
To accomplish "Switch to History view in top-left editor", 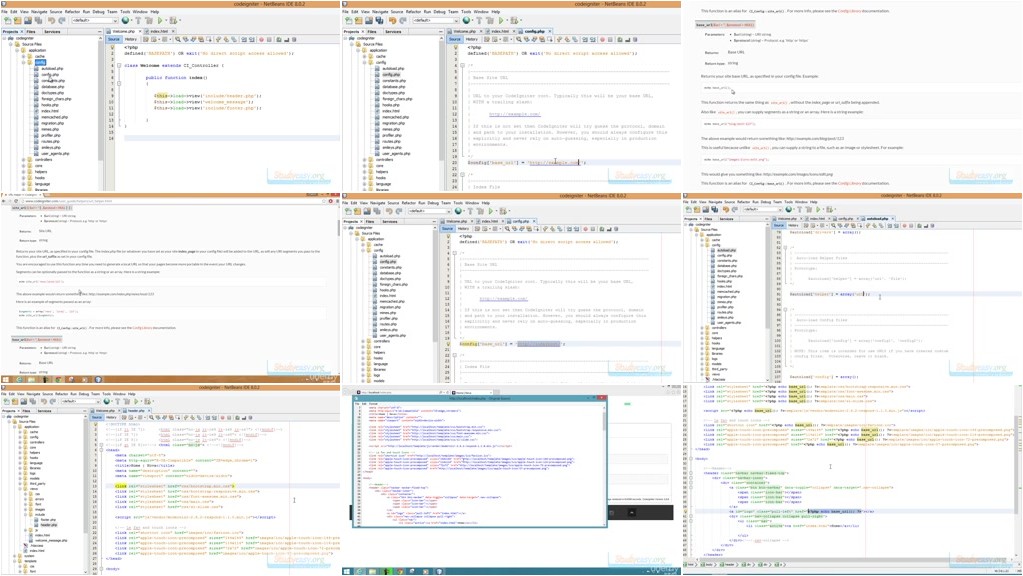I will [130, 39].
